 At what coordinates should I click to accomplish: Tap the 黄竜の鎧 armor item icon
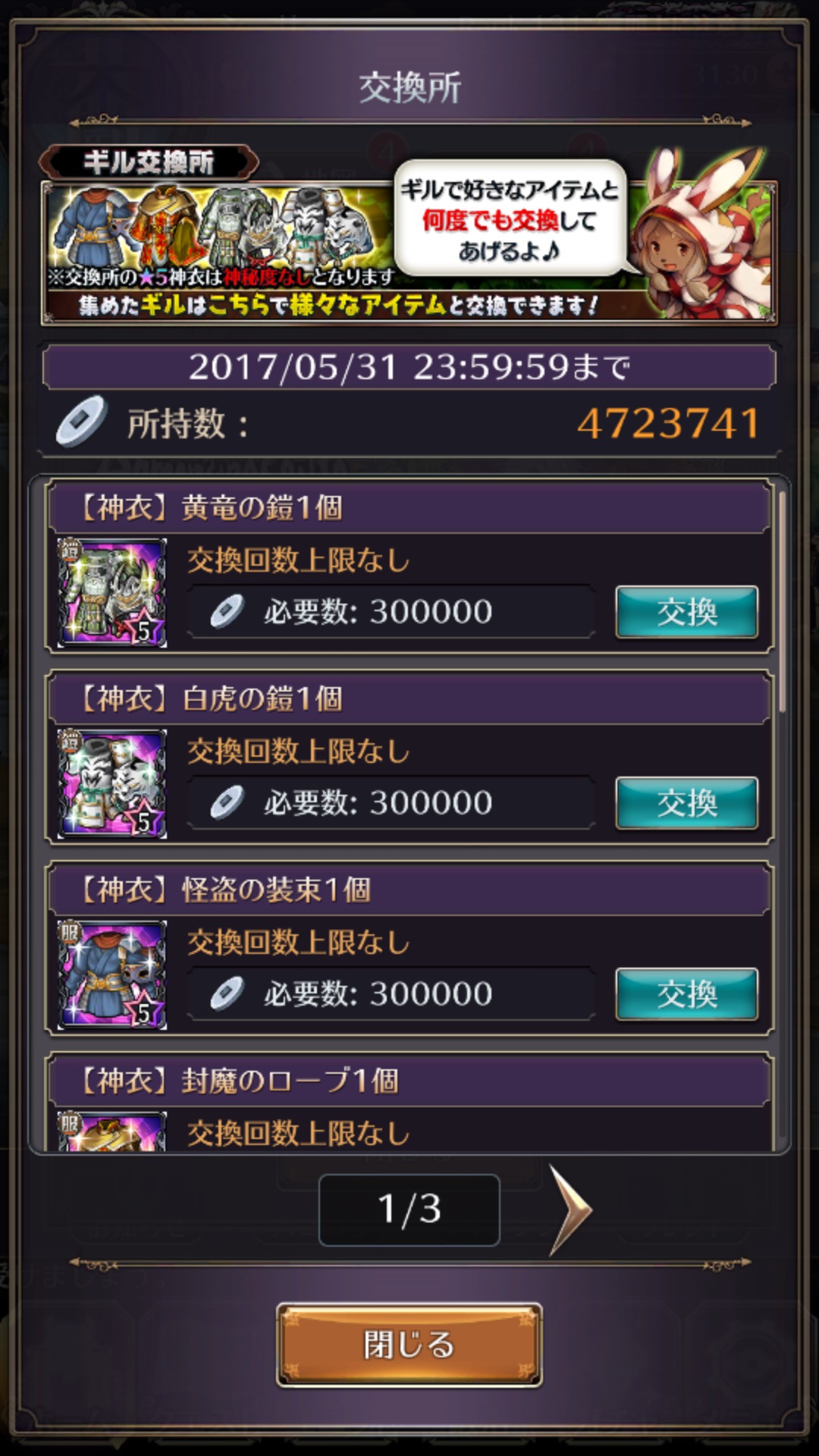[112, 592]
